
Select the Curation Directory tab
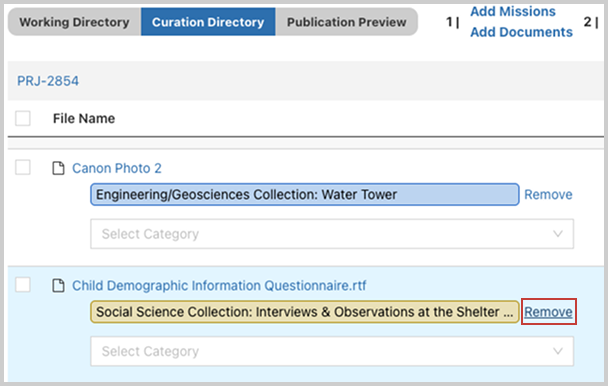(208, 22)
